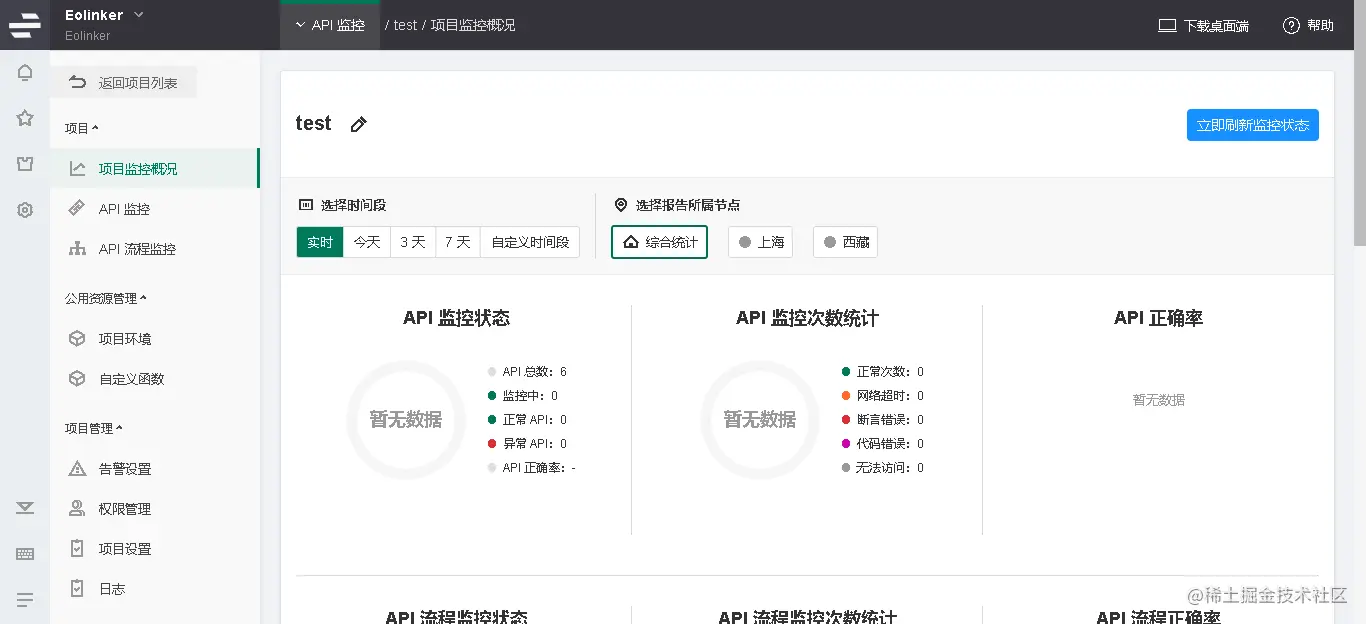Click the desktop monitor icon for 下载桌面端
Screen dimensions: 1366x624
pyautogui.click(x=1167, y=26)
